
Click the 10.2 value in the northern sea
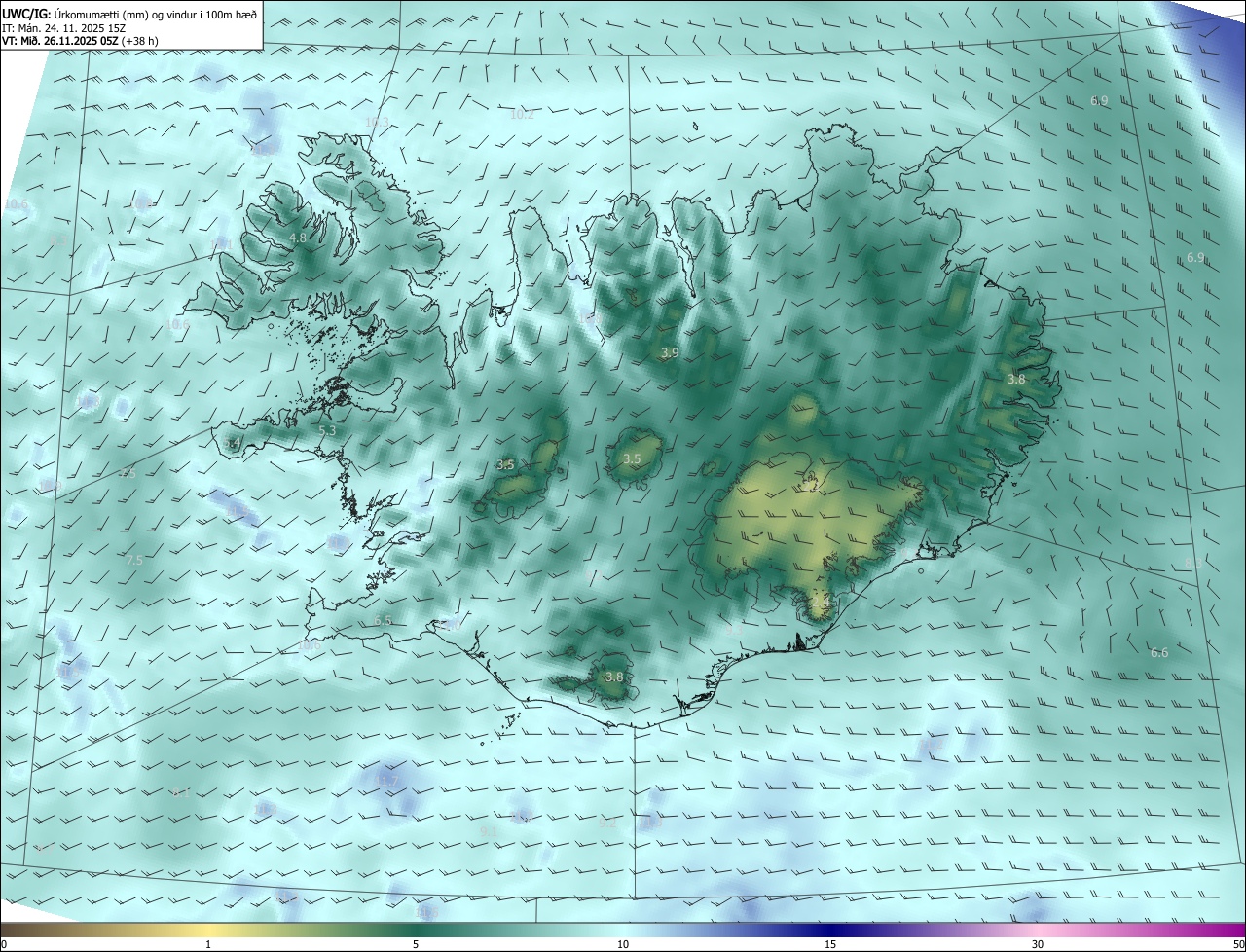[x=523, y=114]
